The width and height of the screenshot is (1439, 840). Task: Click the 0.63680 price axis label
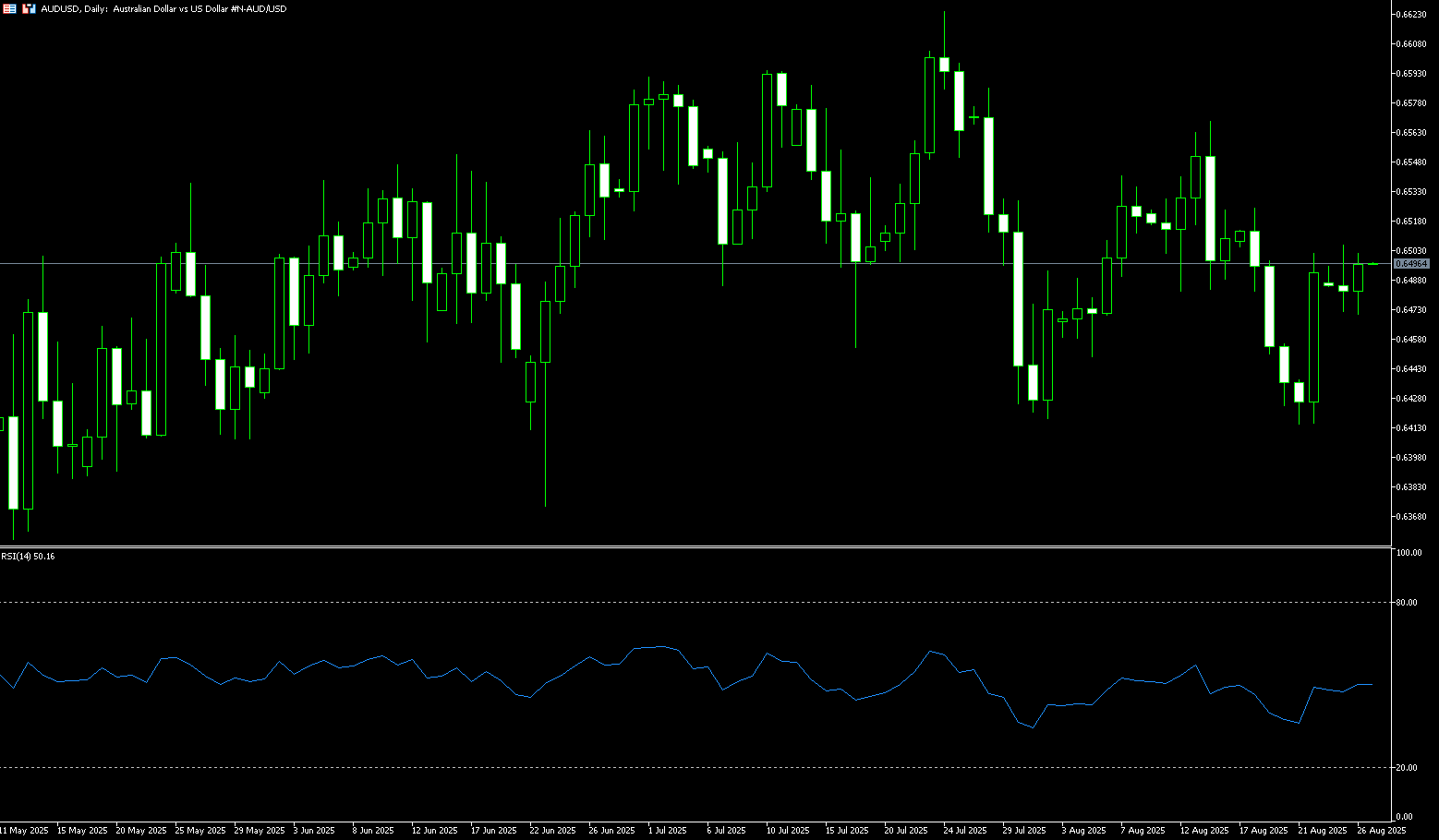click(x=1412, y=517)
